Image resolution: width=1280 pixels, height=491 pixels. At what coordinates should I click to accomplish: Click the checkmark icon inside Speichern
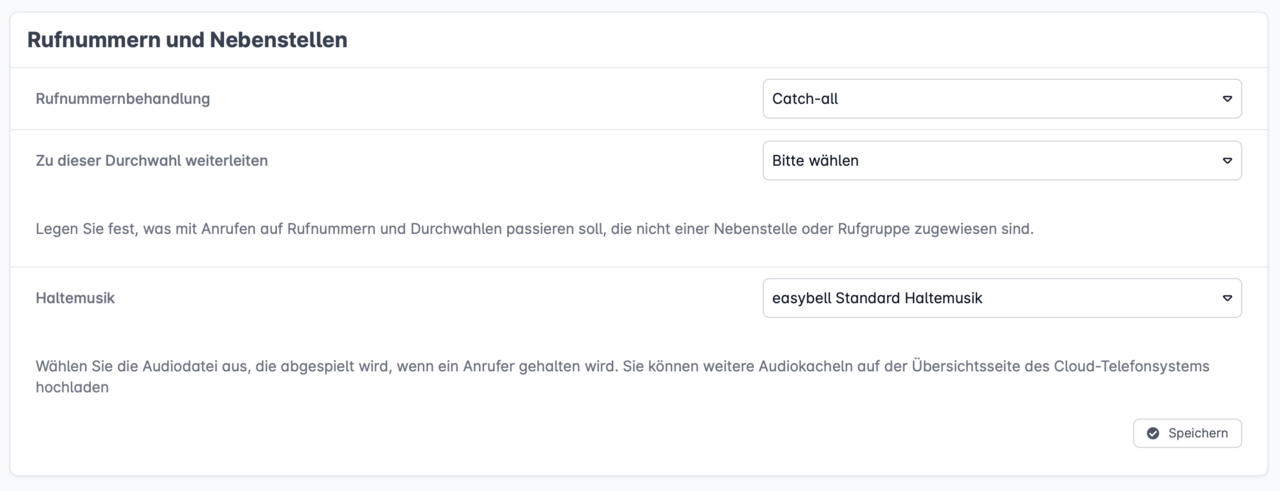pos(1153,433)
